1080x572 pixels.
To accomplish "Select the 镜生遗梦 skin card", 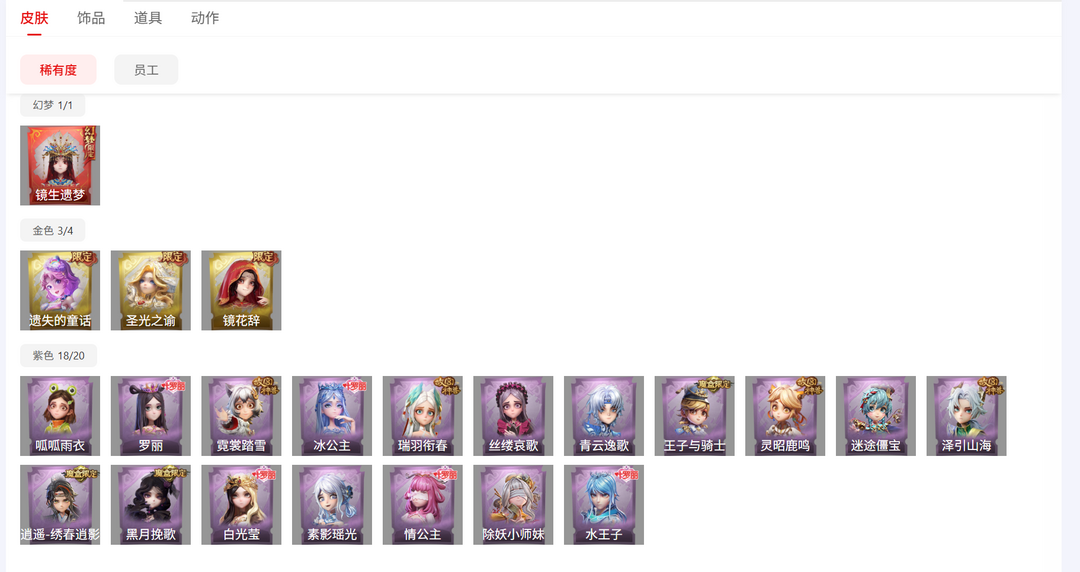I will (x=60, y=165).
